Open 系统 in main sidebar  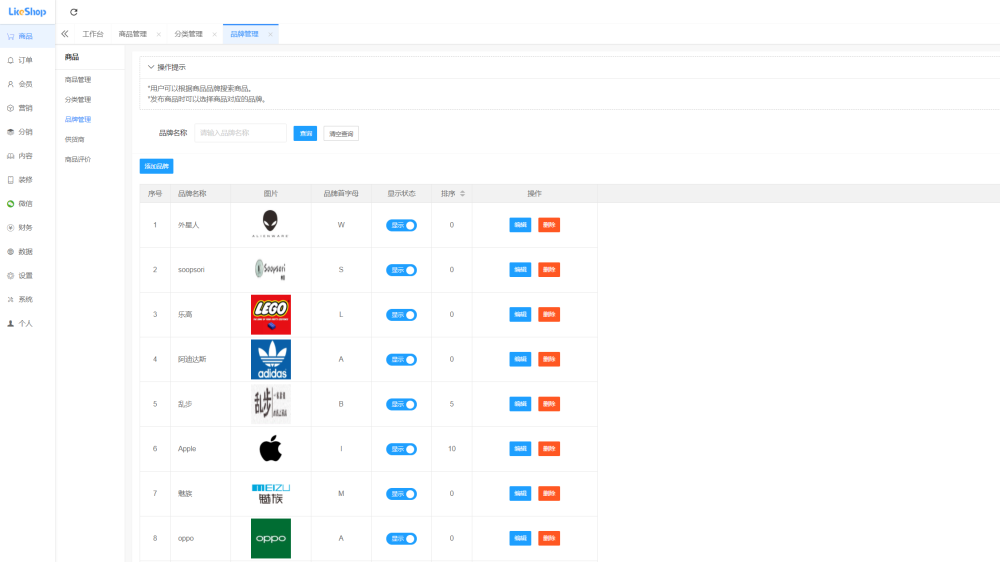(26, 299)
